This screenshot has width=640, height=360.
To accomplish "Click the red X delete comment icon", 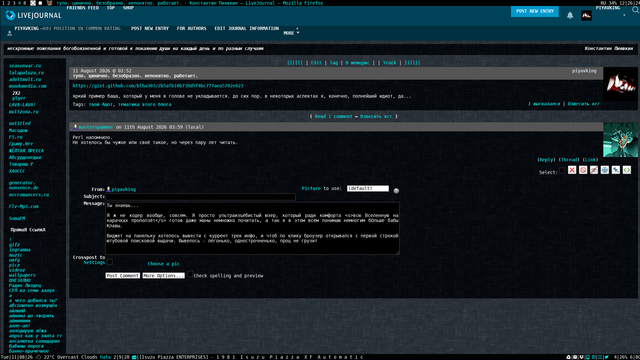I will coord(572,170).
